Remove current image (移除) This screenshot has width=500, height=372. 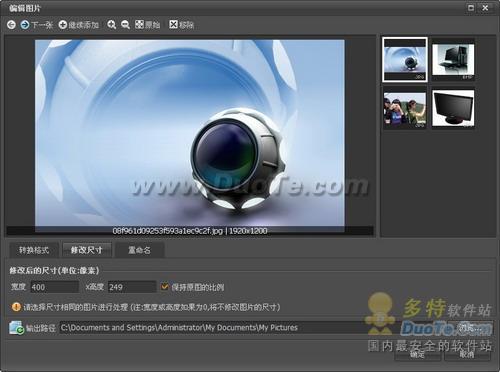click(x=181, y=25)
